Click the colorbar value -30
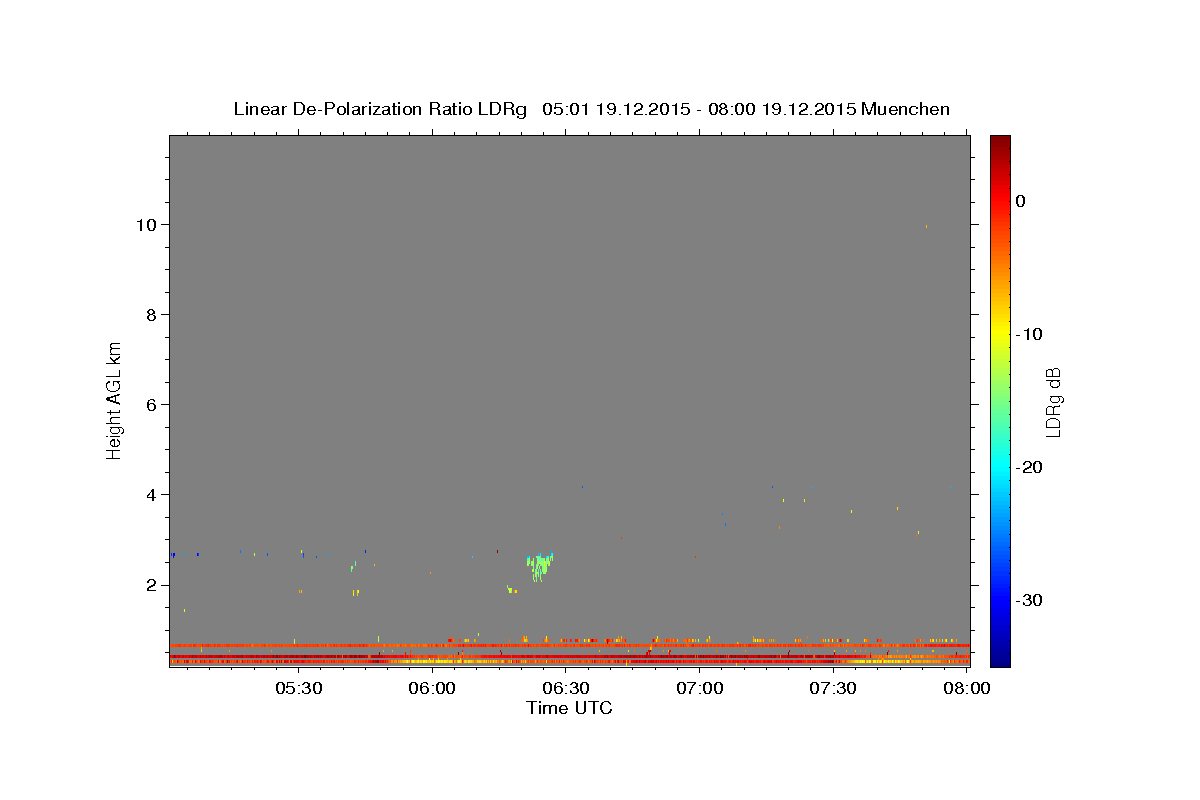Viewport: 1200px width, 800px height. pyautogui.click(x=1029, y=600)
